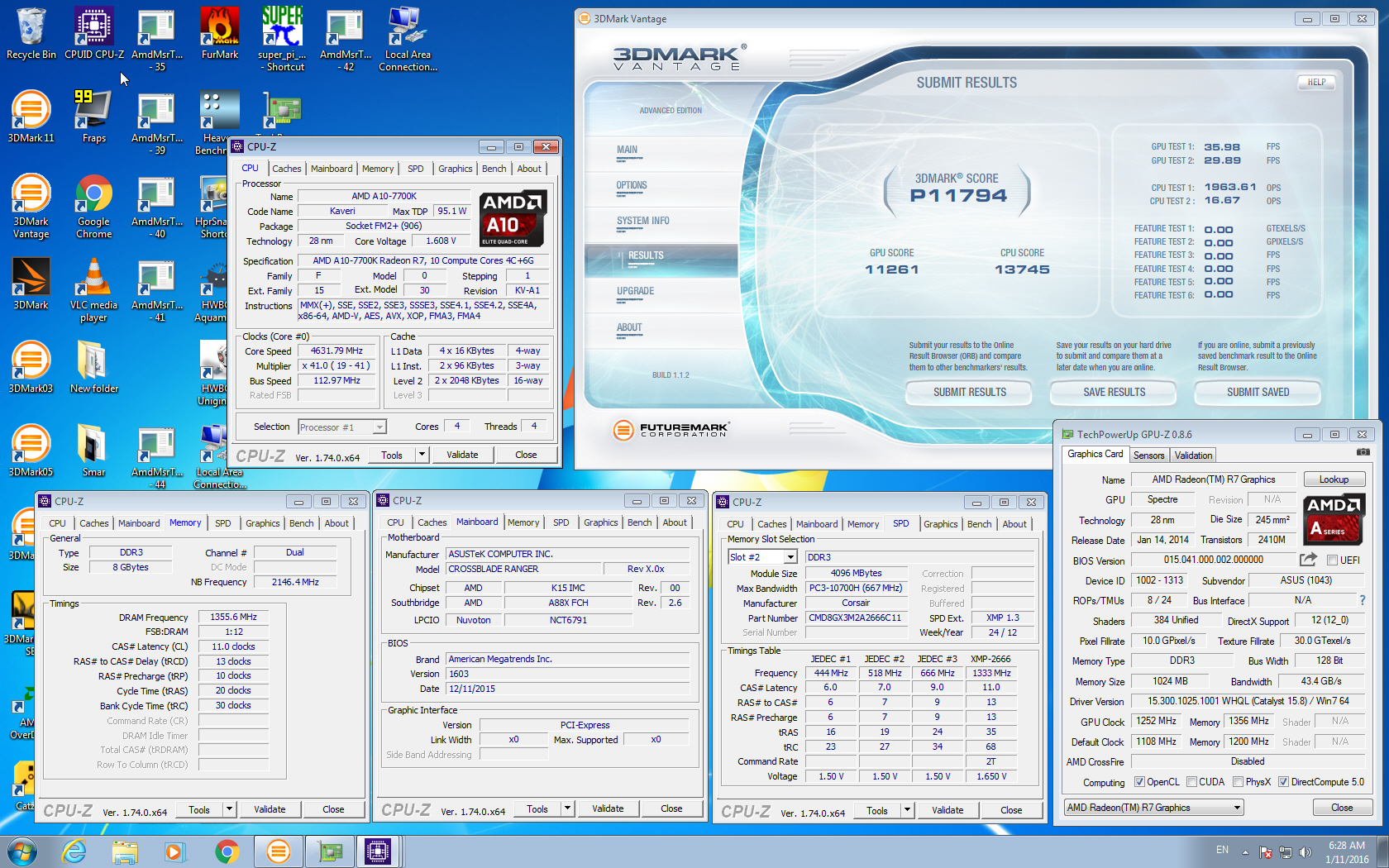Image resolution: width=1389 pixels, height=868 pixels.
Task: Toggle the CUDA checkbox in GPU-Z
Action: pyautogui.click(x=1191, y=782)
